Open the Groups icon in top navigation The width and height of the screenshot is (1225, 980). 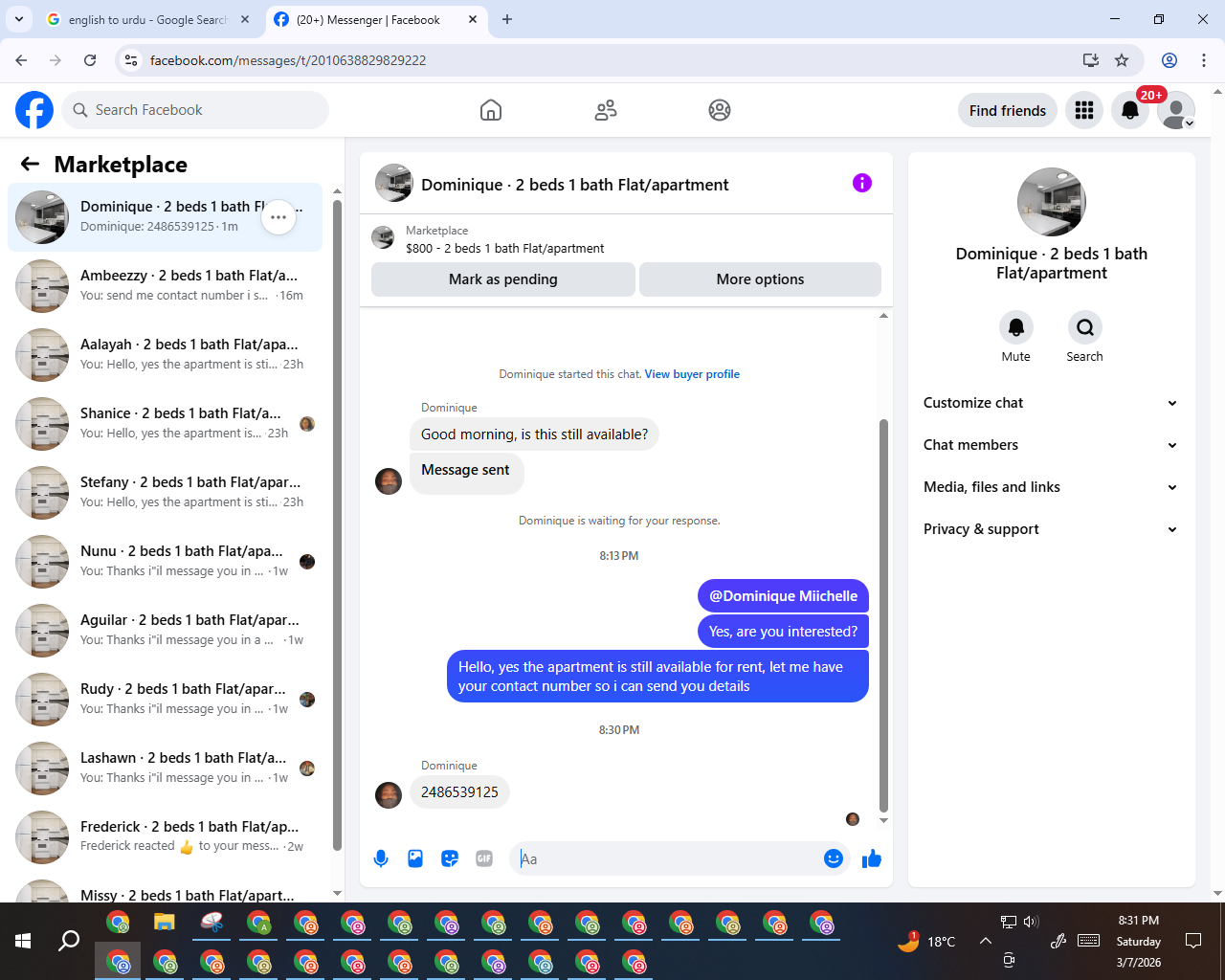point(720,110)
